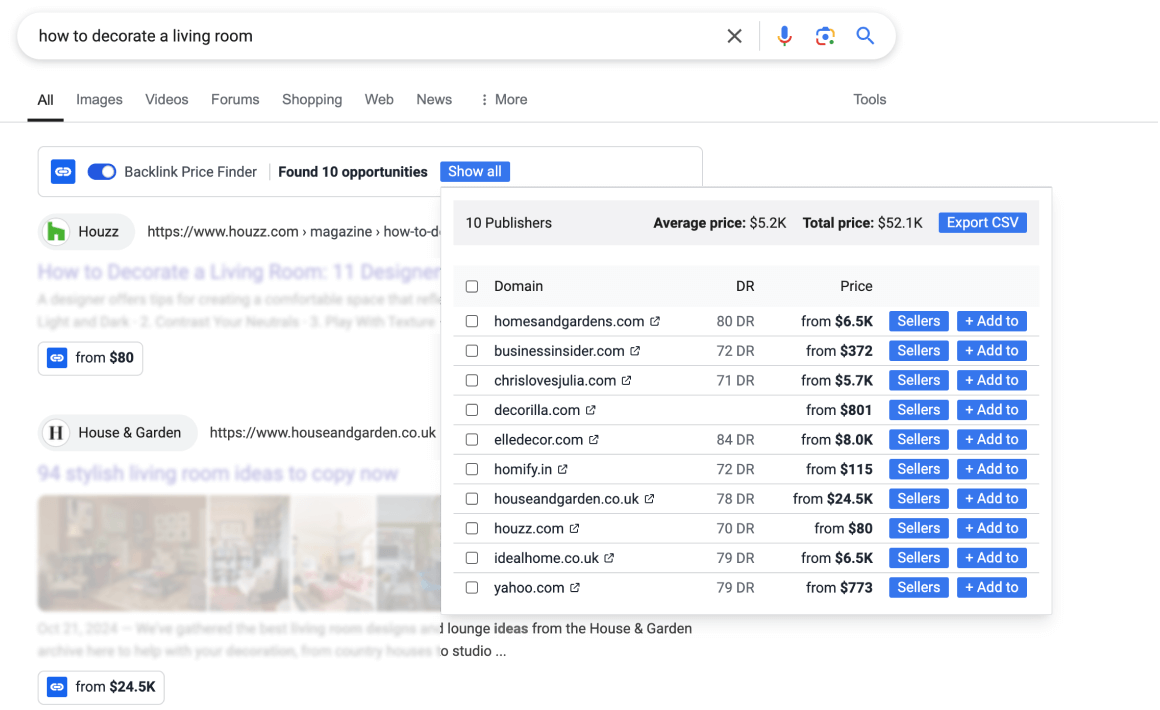Click the from $80 price badge
Screen dimensions: 1160x710
(x=90, y=358)
